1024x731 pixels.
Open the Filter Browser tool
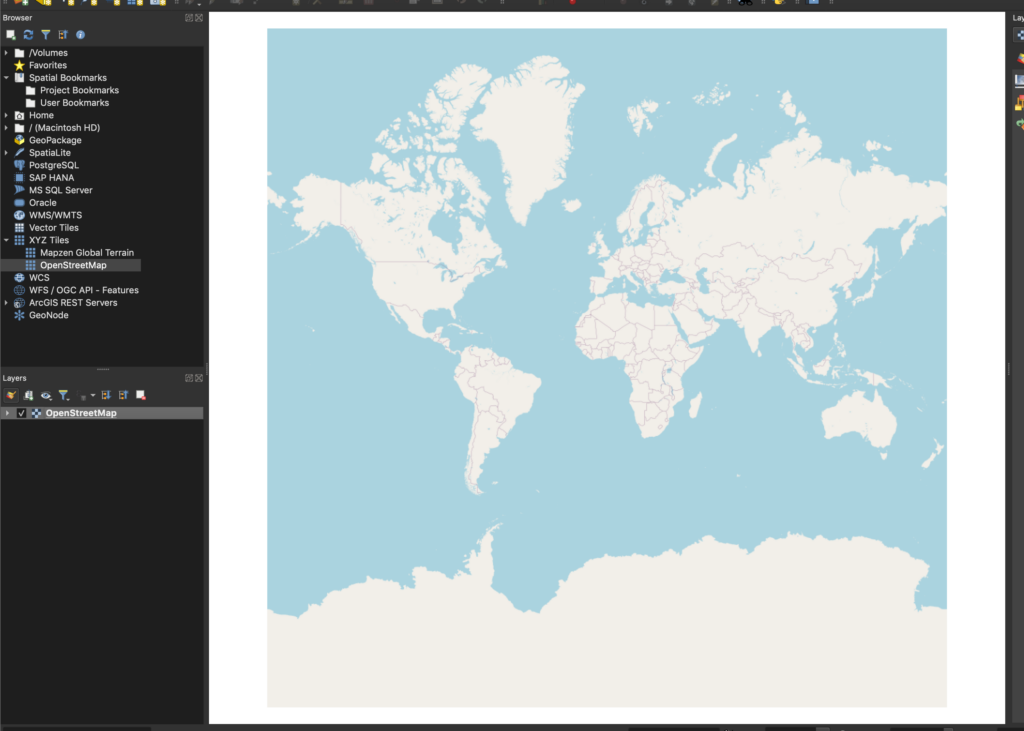tap(44, 33)
